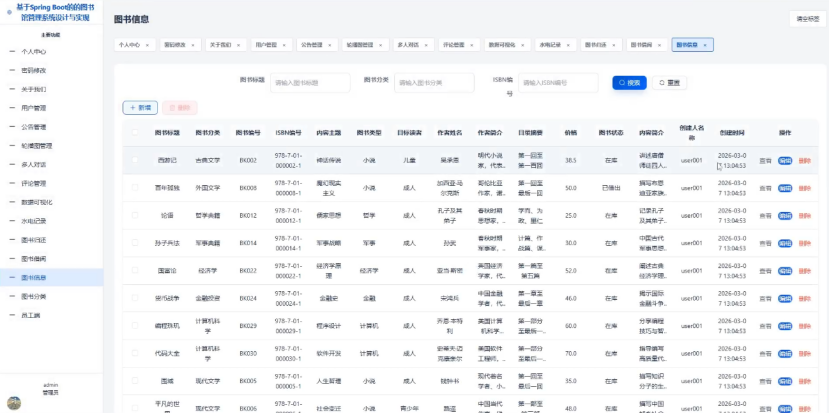Close the 个人中心 tab with its x
Image resolution: width=829 pixels, height=413 pixels.
tap(147, 45)
